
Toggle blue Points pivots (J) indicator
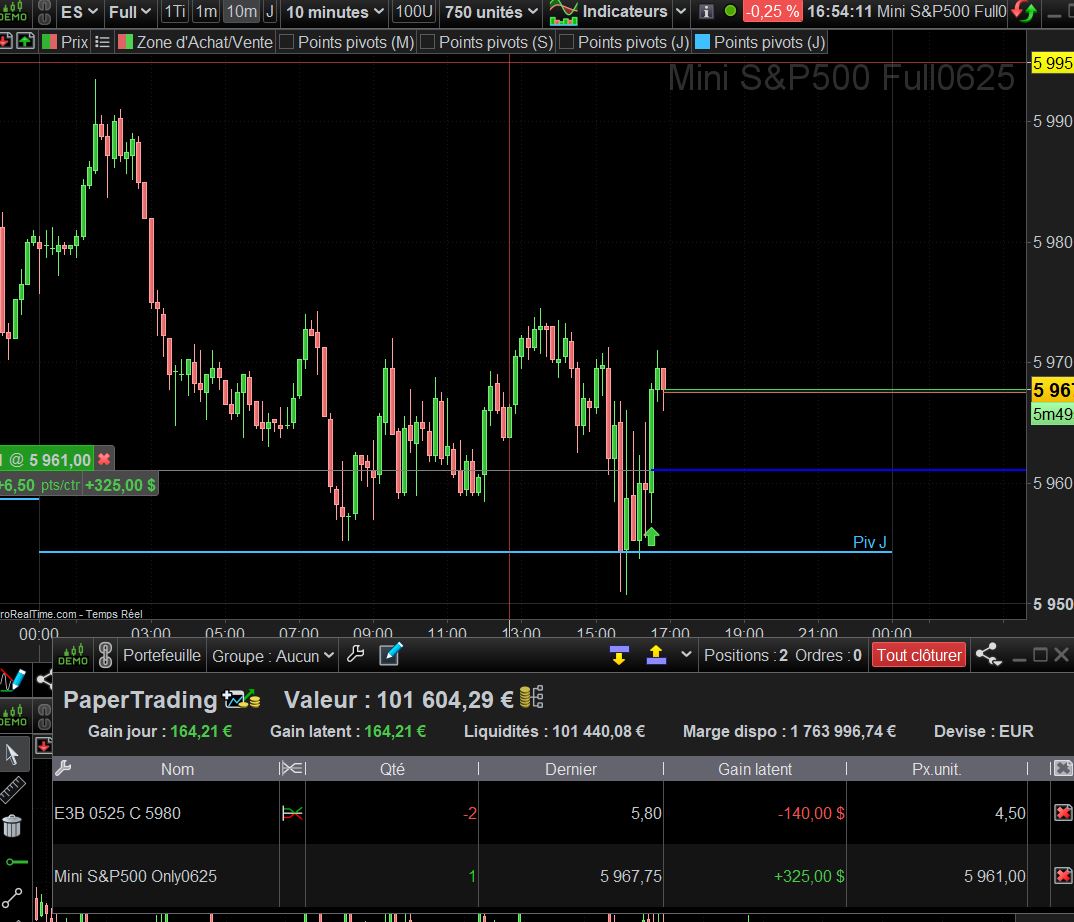(702, 42)
